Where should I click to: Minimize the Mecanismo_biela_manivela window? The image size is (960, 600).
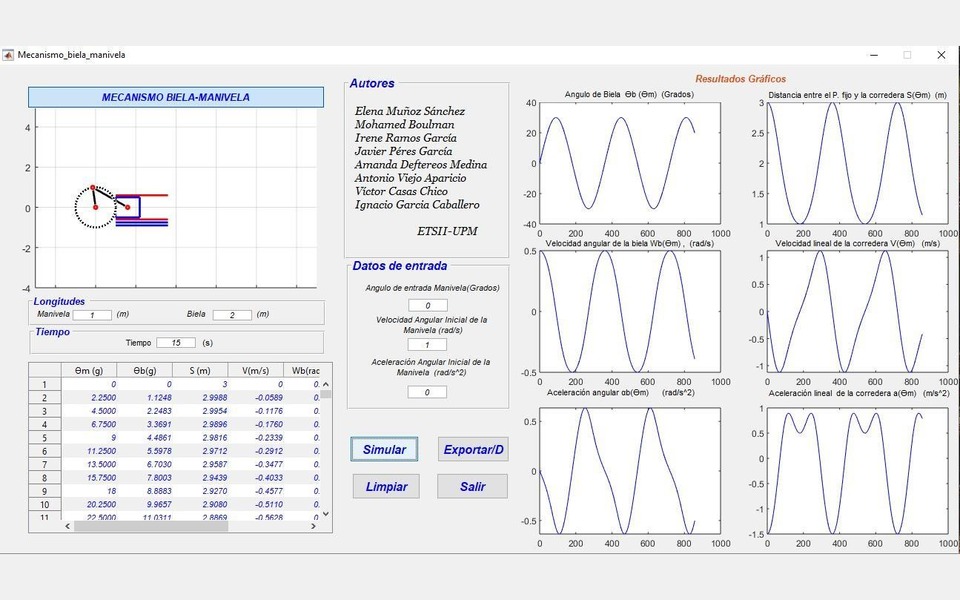point(874,55)
